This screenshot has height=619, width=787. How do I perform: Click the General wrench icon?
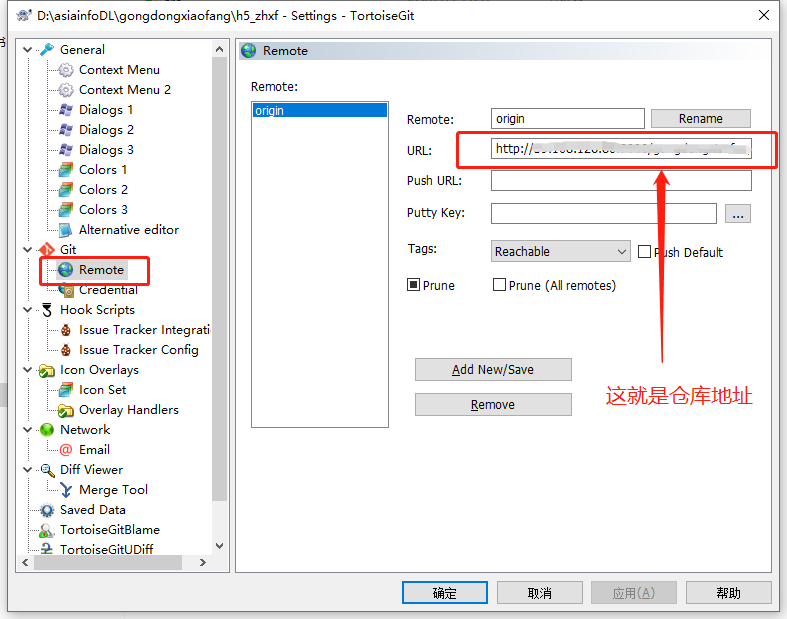pos(47,50)
